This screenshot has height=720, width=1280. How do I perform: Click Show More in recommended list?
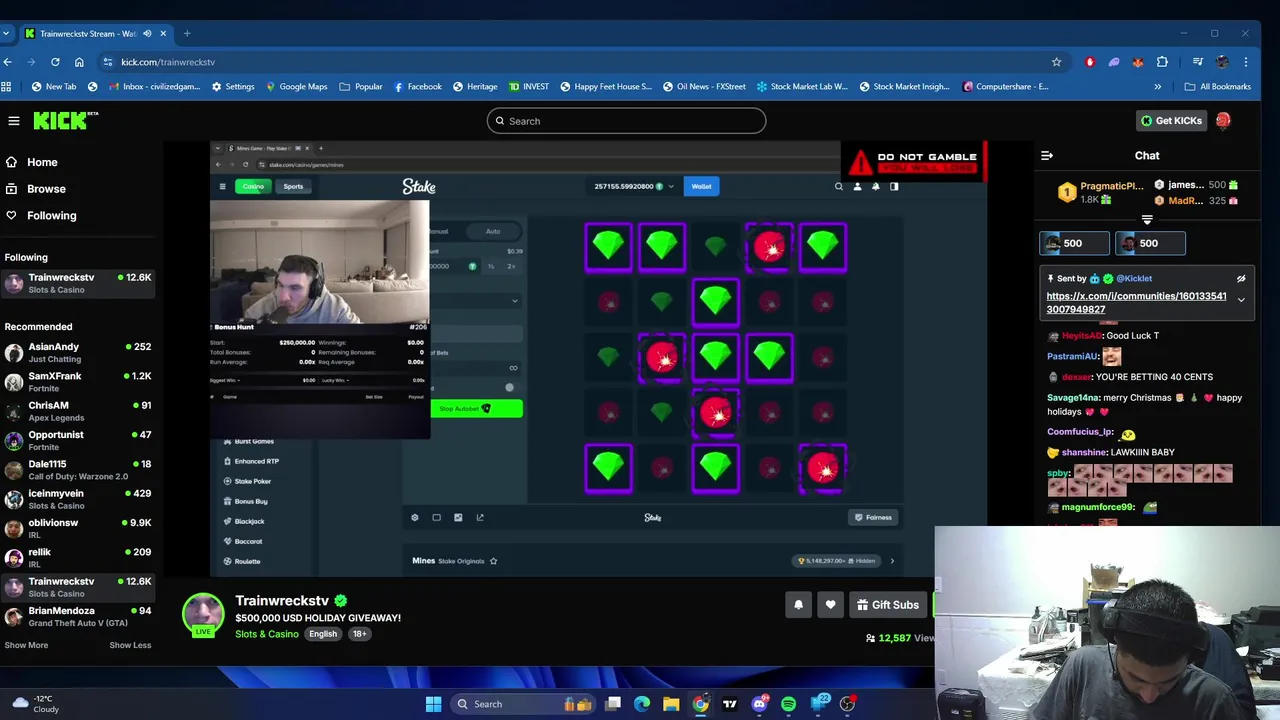pos(26,645)
